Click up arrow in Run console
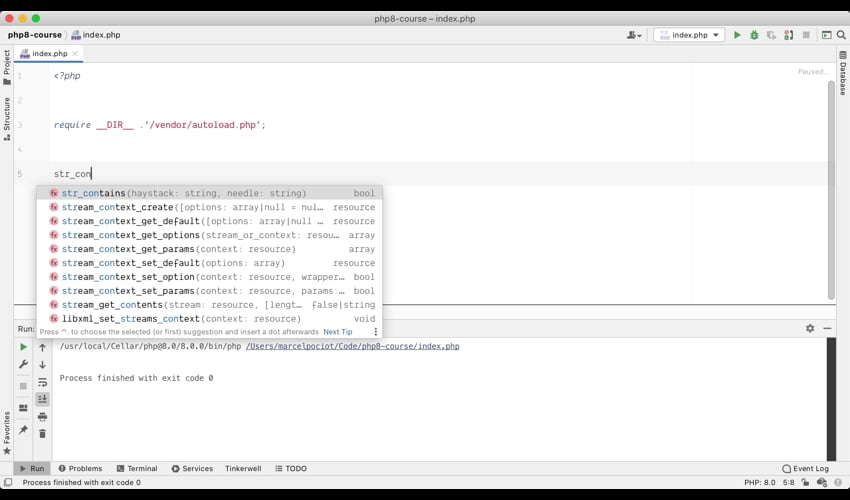This screenshot has width=850, height=500. click(x=42, y=348)
